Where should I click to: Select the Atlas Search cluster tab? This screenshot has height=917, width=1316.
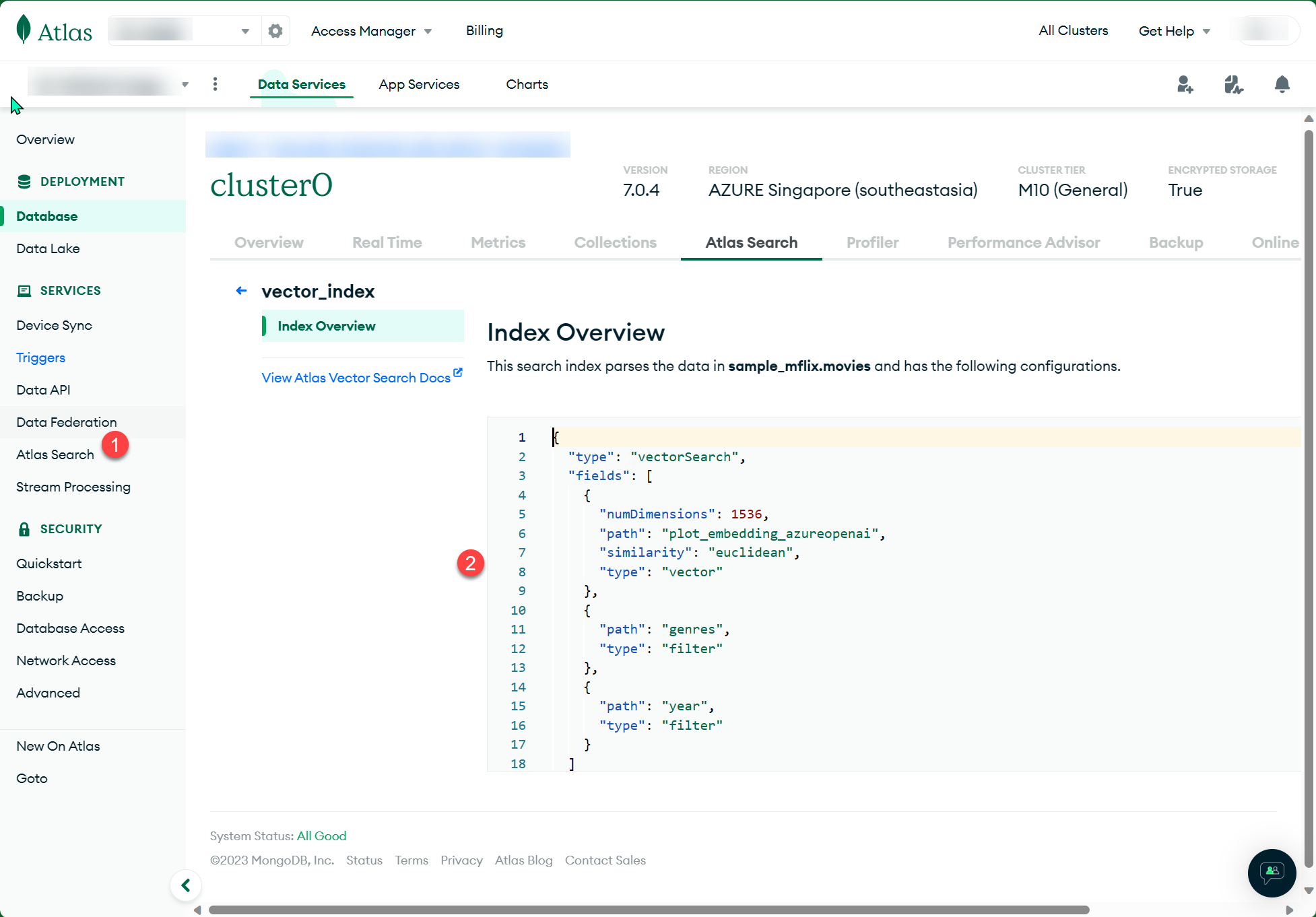pos(751,242)
